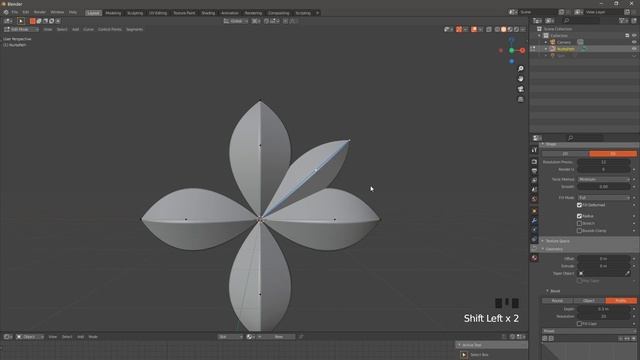The image size is (640, 360).
Task: Click the green Y axis gizmo handle
Action: point(511,50)
